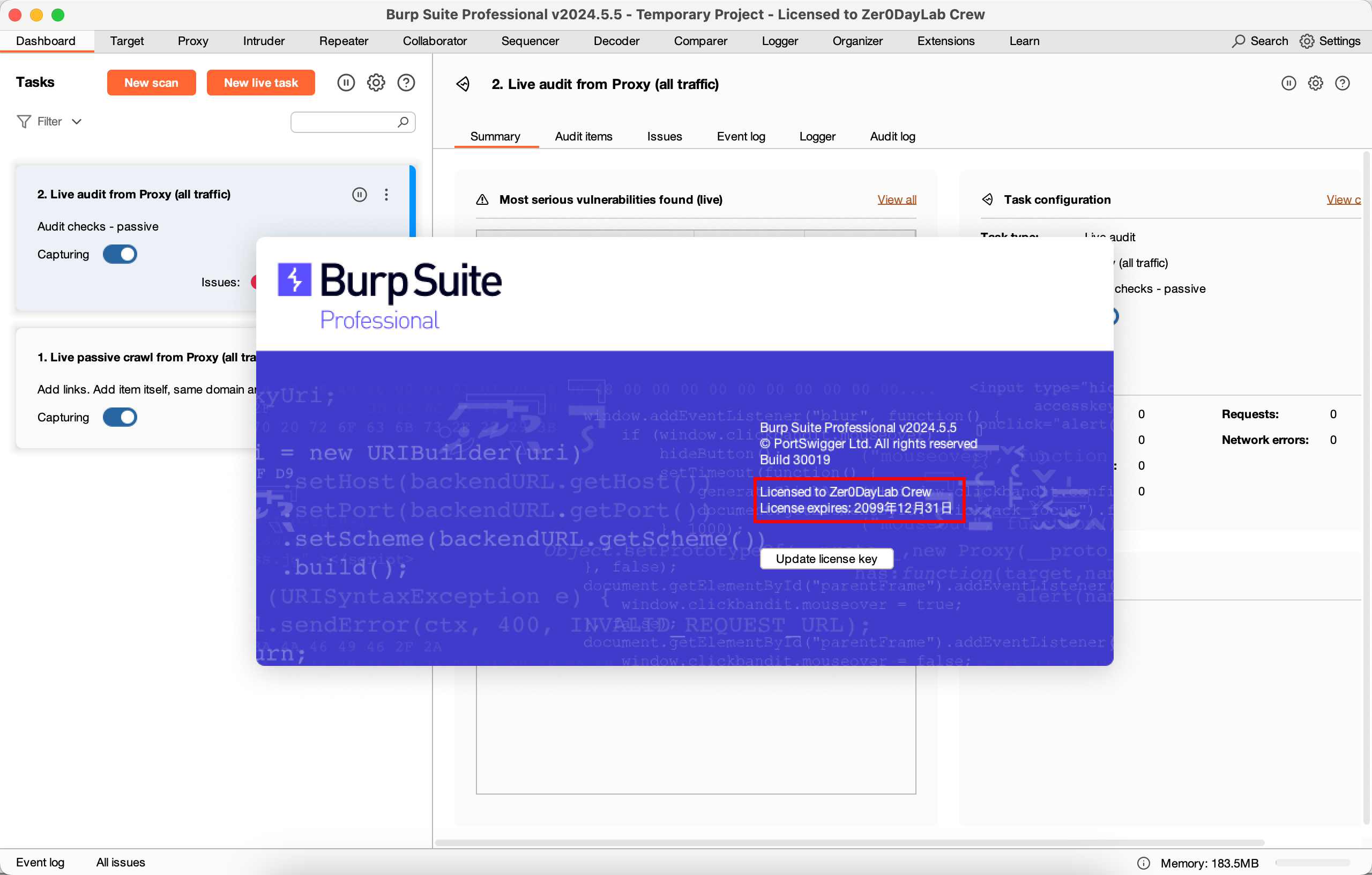Open the Intruder tab
Image resolution: width=1372 pixels, height=875 pixels.
pos(264,41)
